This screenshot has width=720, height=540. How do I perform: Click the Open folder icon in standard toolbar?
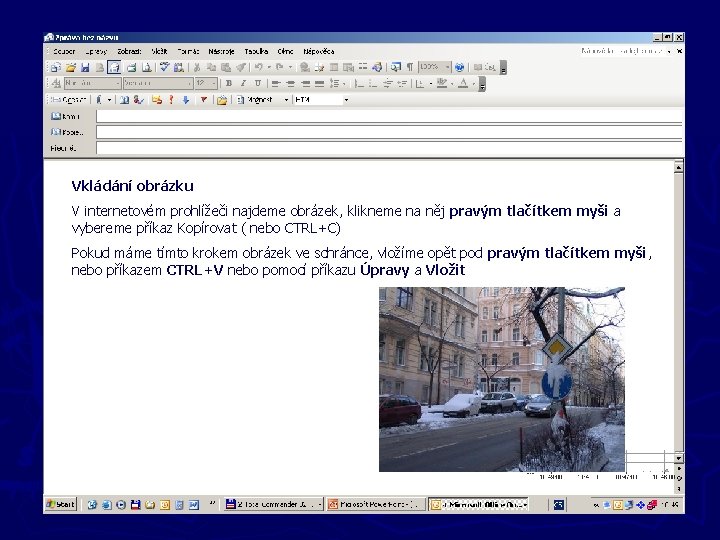[x=70, y=68]
